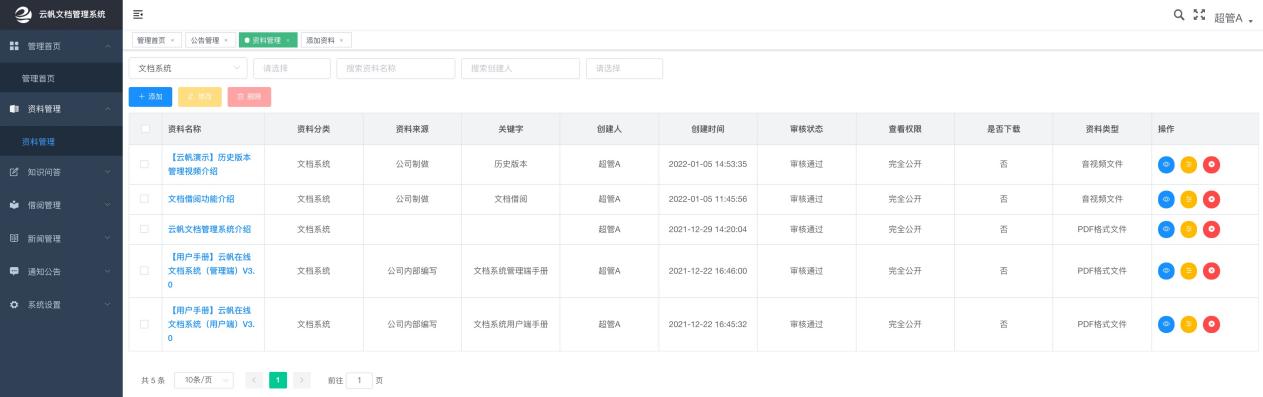Delete 文档借阅功能介绍 with the red icon
The image size is (1263, 397).
coord(1211,199)
